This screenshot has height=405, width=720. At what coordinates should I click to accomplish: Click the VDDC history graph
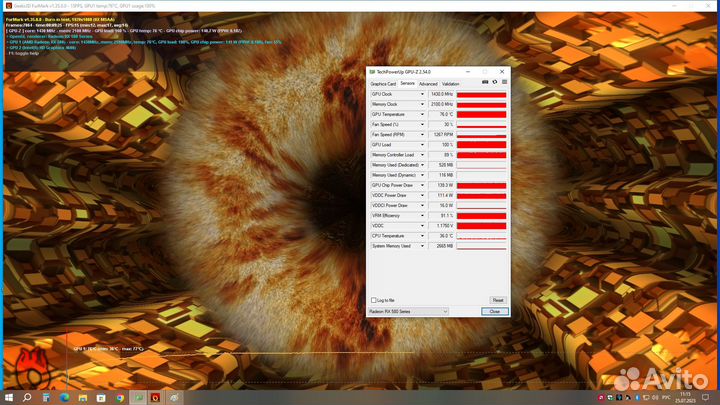[x=481, y=225]
